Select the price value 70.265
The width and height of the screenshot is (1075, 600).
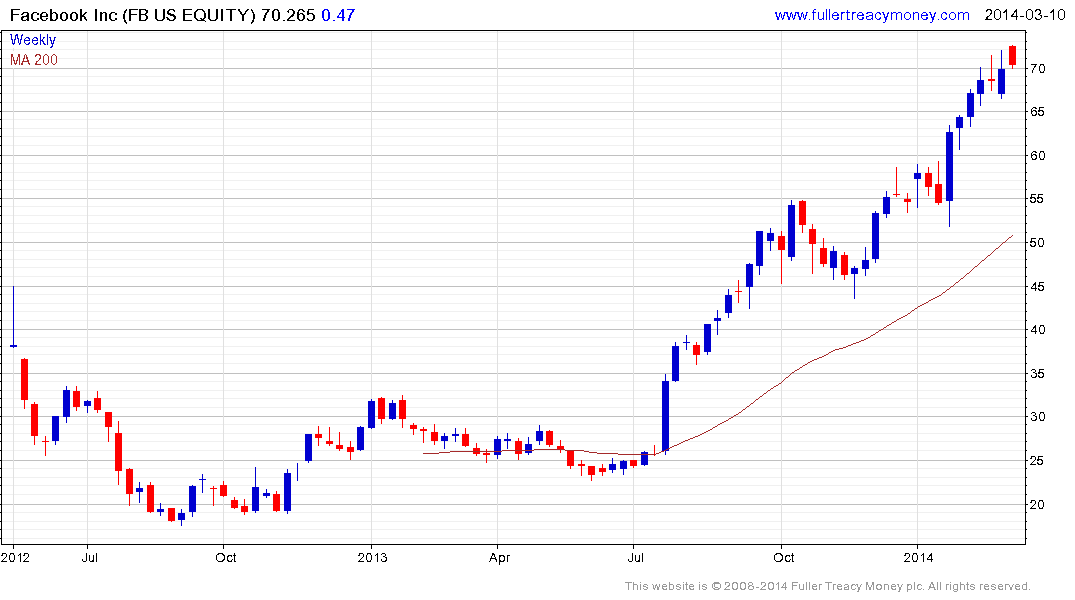click(288, 15)
